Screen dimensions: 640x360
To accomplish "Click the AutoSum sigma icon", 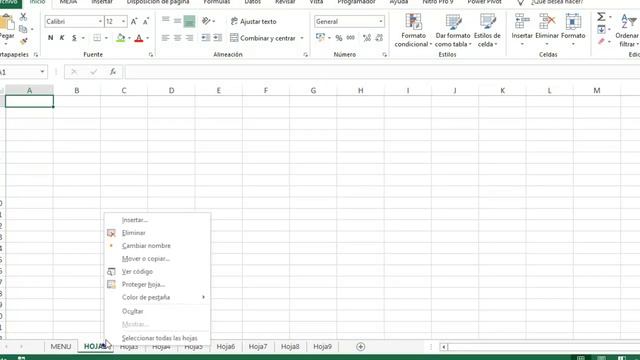I will pos(601,17).
